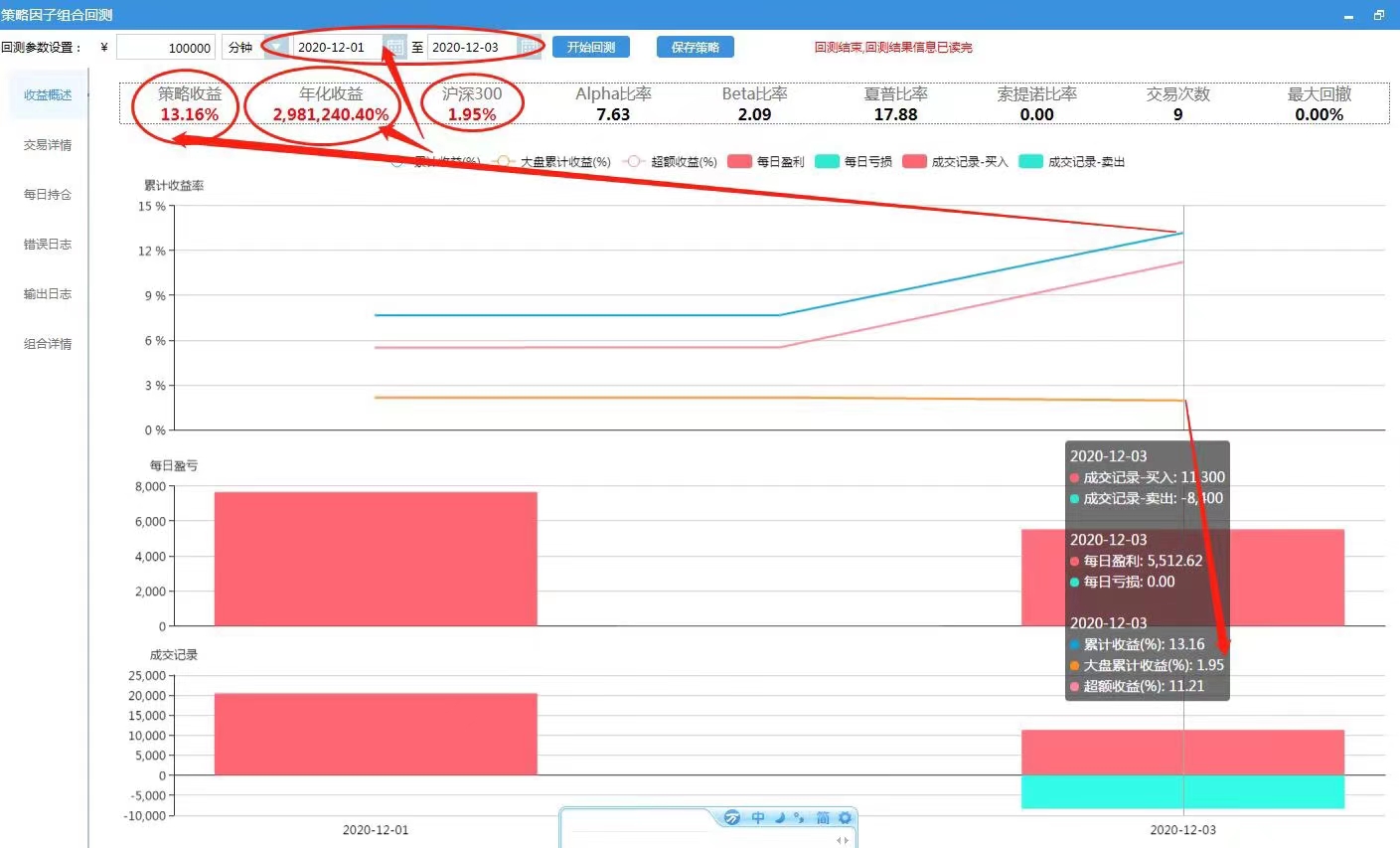
Task: Click the 成交记录 chart title
Action: click(x=174, y=654)
